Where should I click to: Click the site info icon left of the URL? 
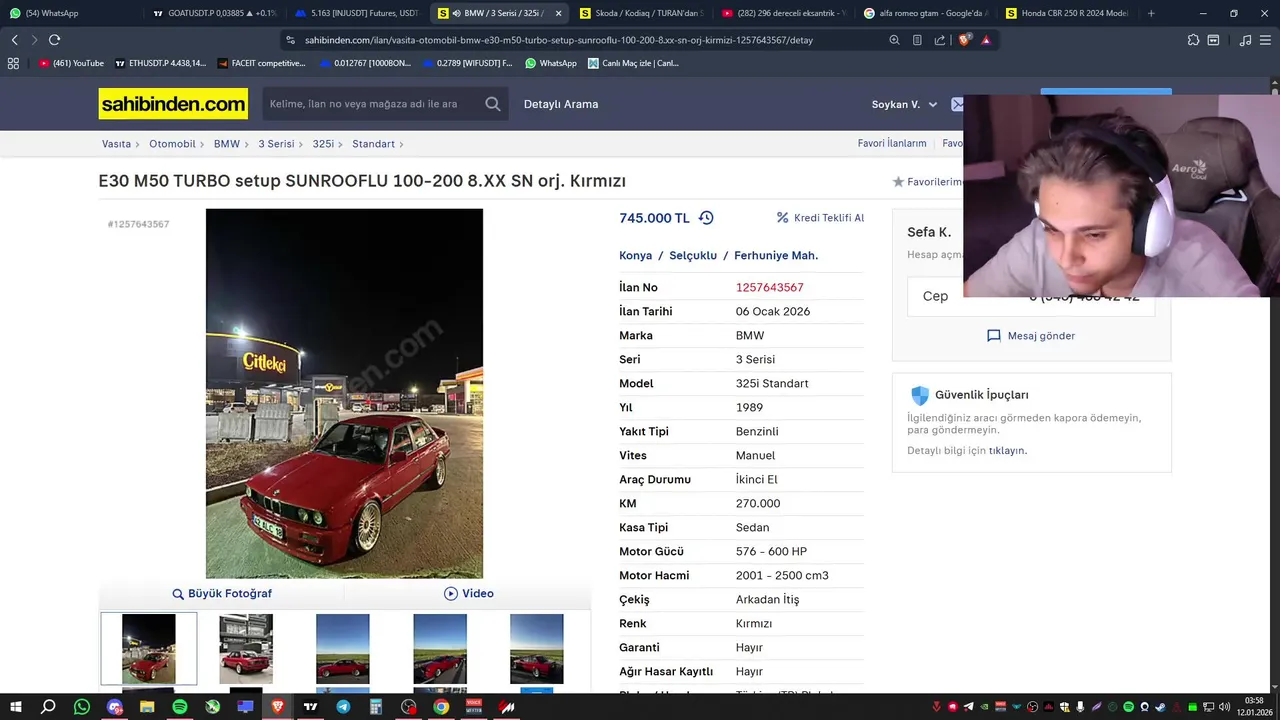(x=291, y=40)
